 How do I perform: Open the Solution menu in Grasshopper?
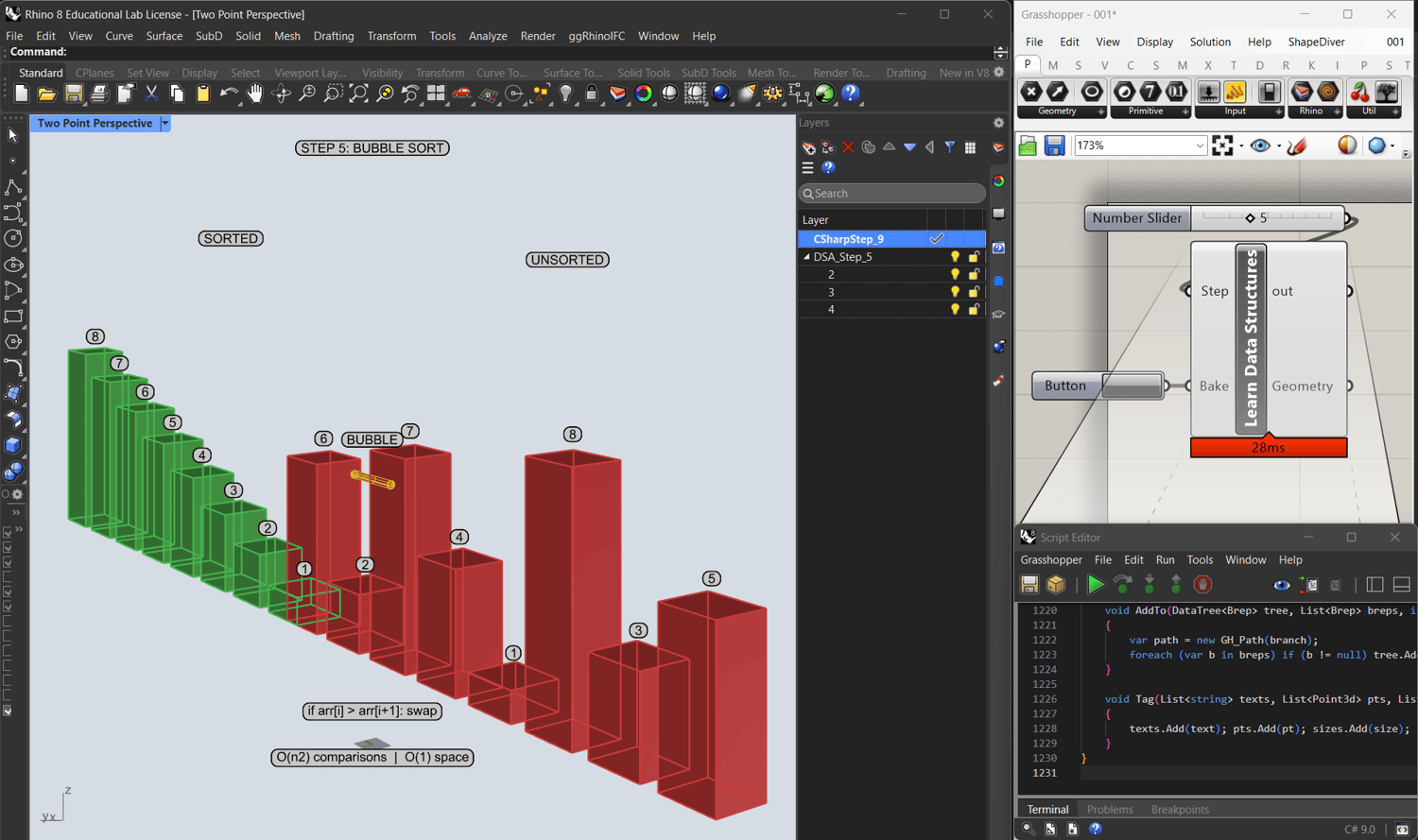pos(1209,42)
